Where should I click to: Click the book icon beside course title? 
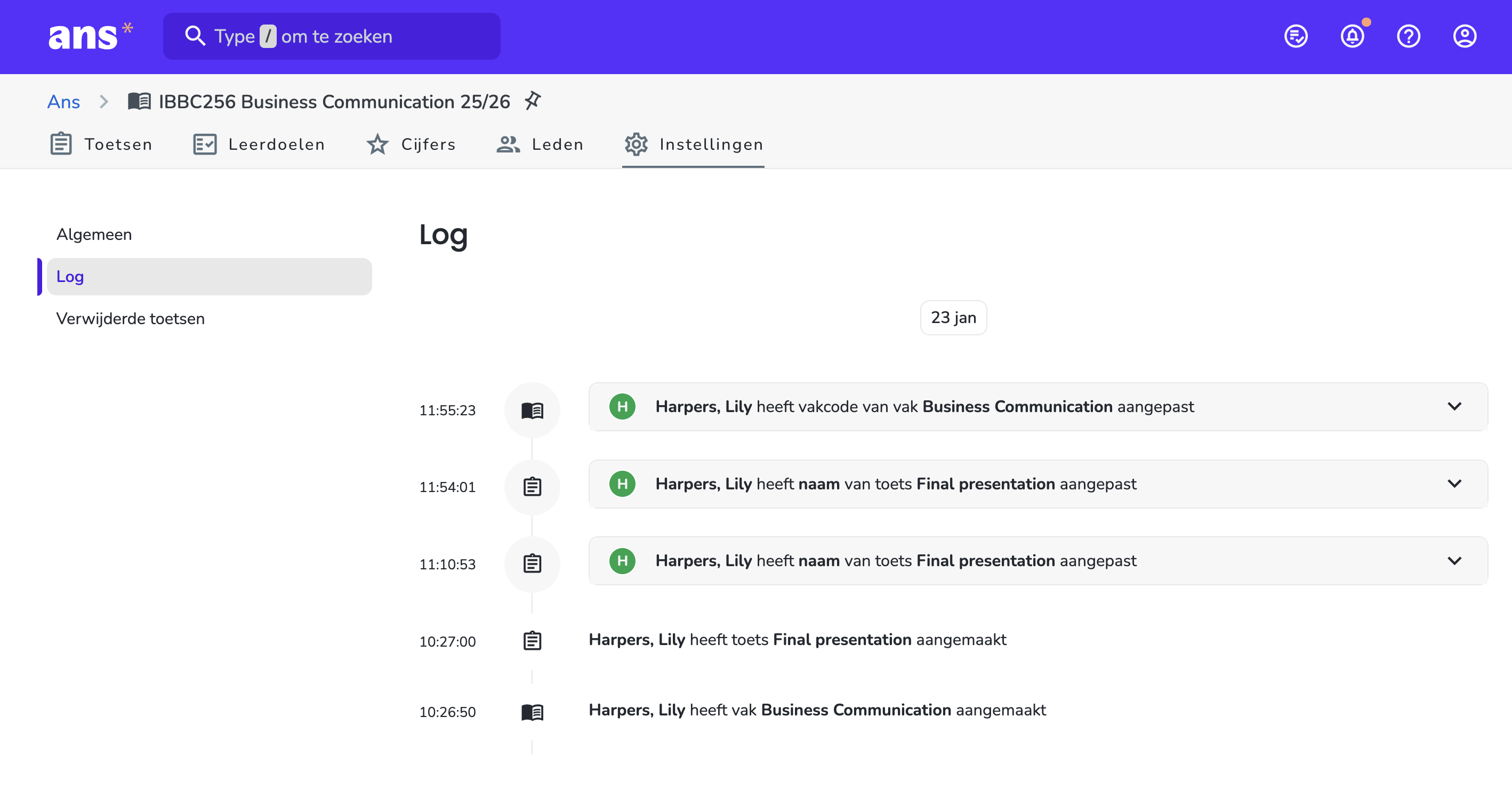pyautogui.click(x=140, y=102)
